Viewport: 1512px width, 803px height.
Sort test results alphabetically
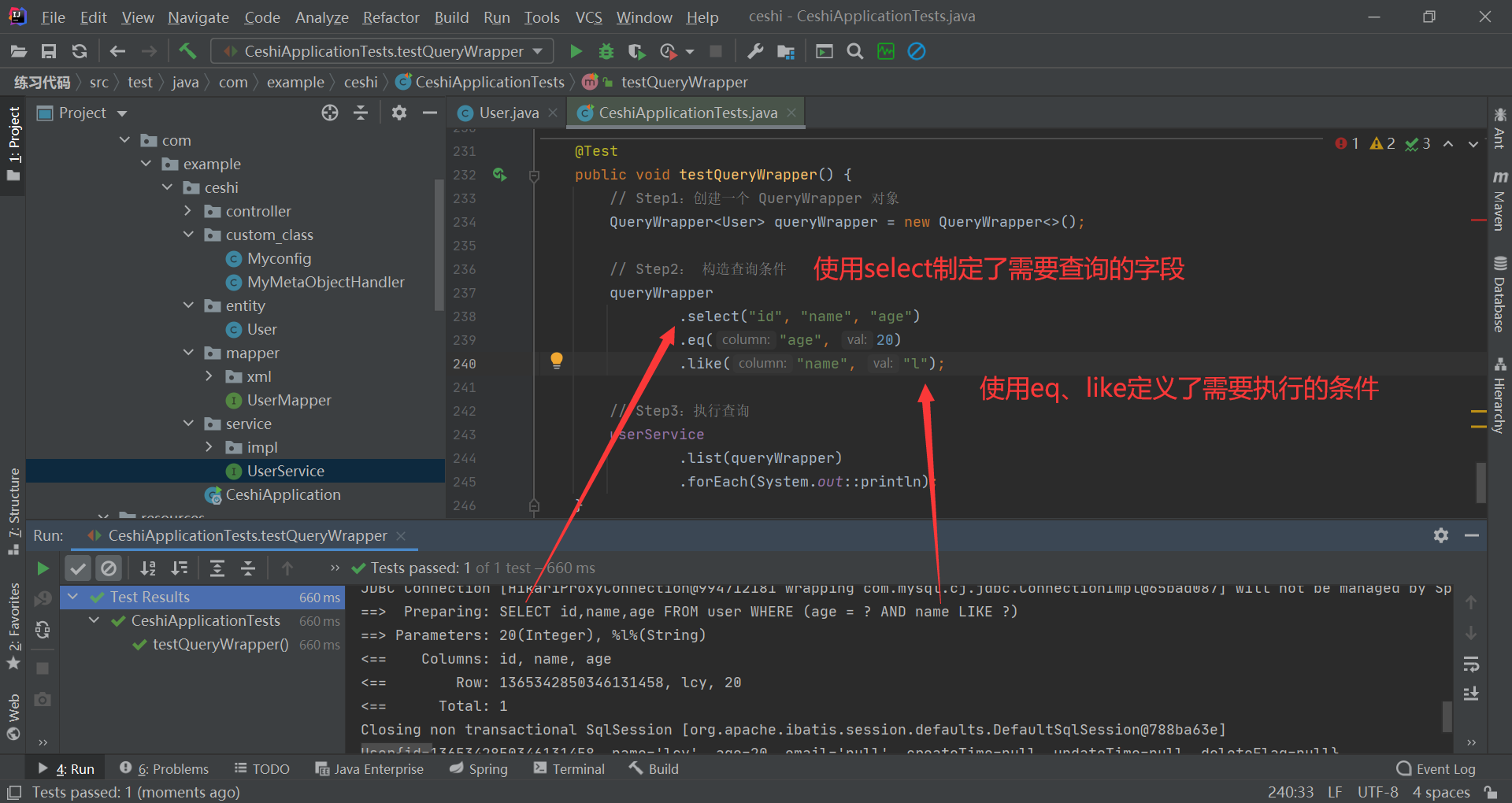pos(148,568)
